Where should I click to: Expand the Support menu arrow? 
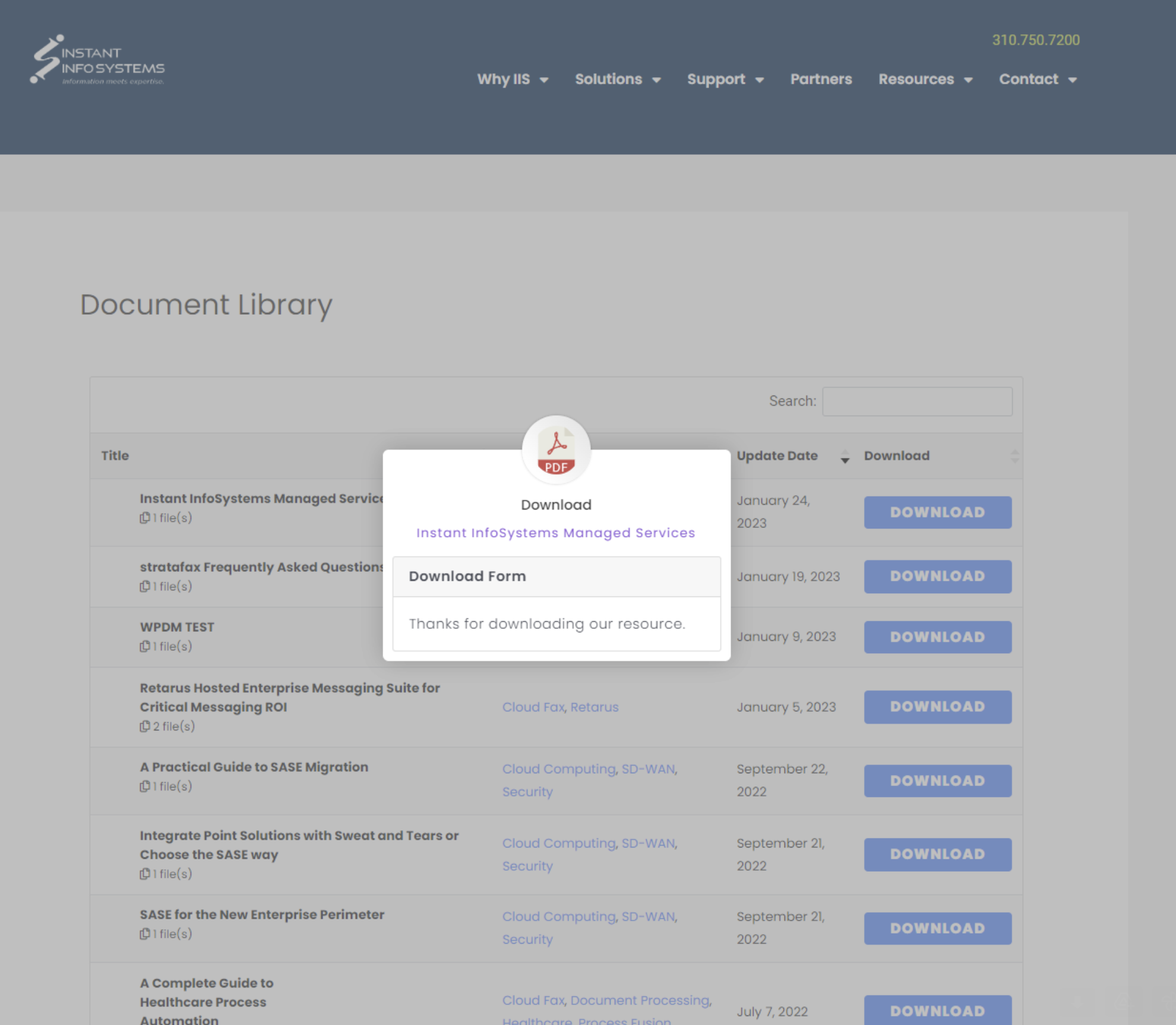click(760, 80)
